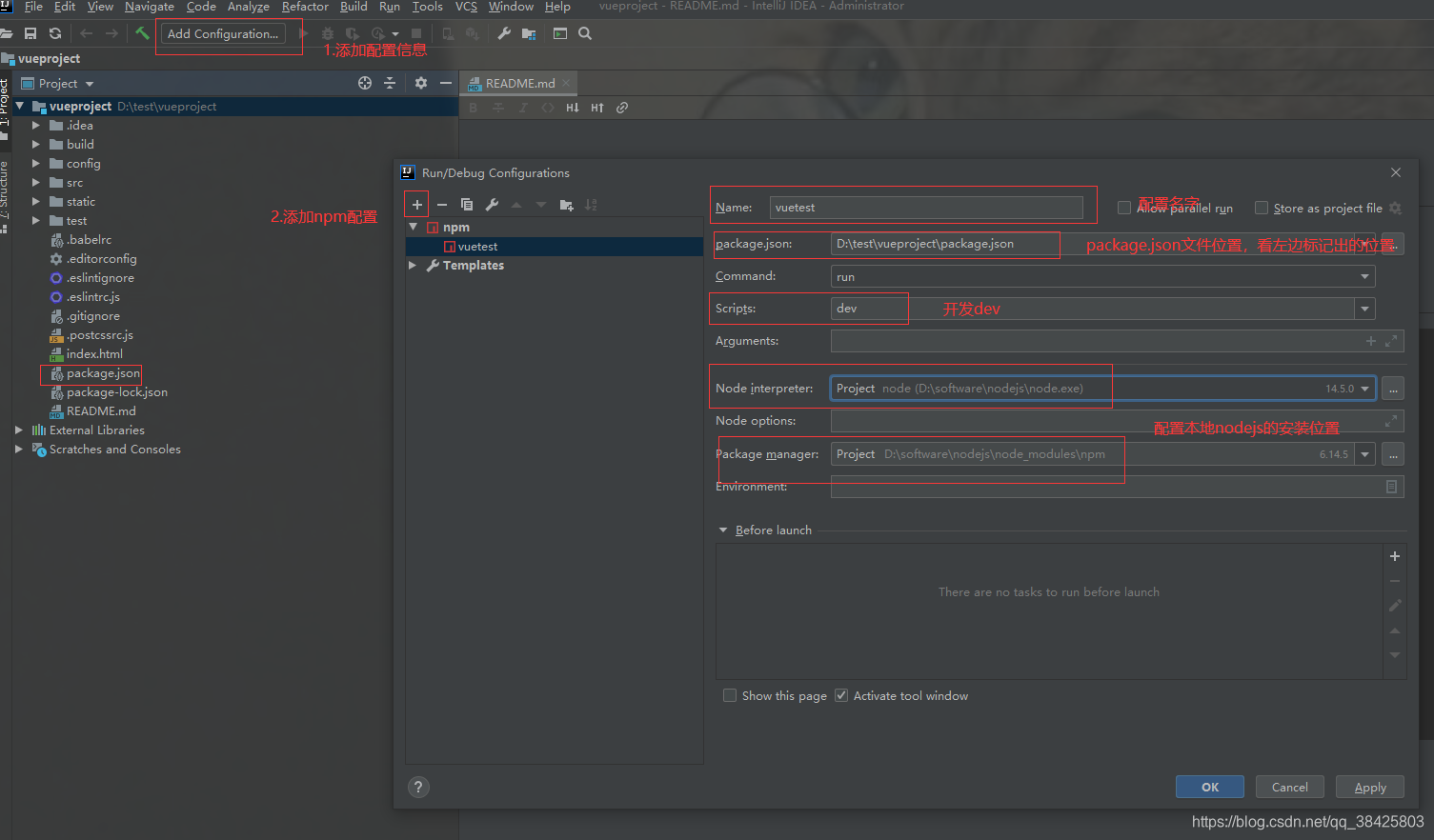The image size is (1434, 840).
Task: Open Project Structure icon in main toolbar
Action: (x=529, y=33)
